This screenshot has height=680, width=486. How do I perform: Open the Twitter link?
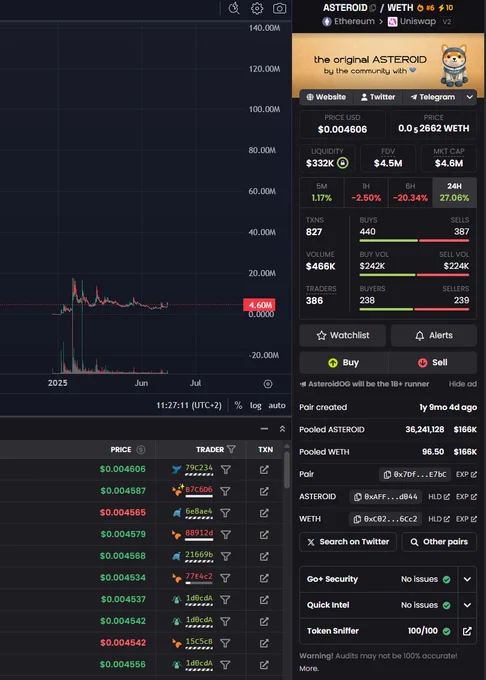coord(378,97)
